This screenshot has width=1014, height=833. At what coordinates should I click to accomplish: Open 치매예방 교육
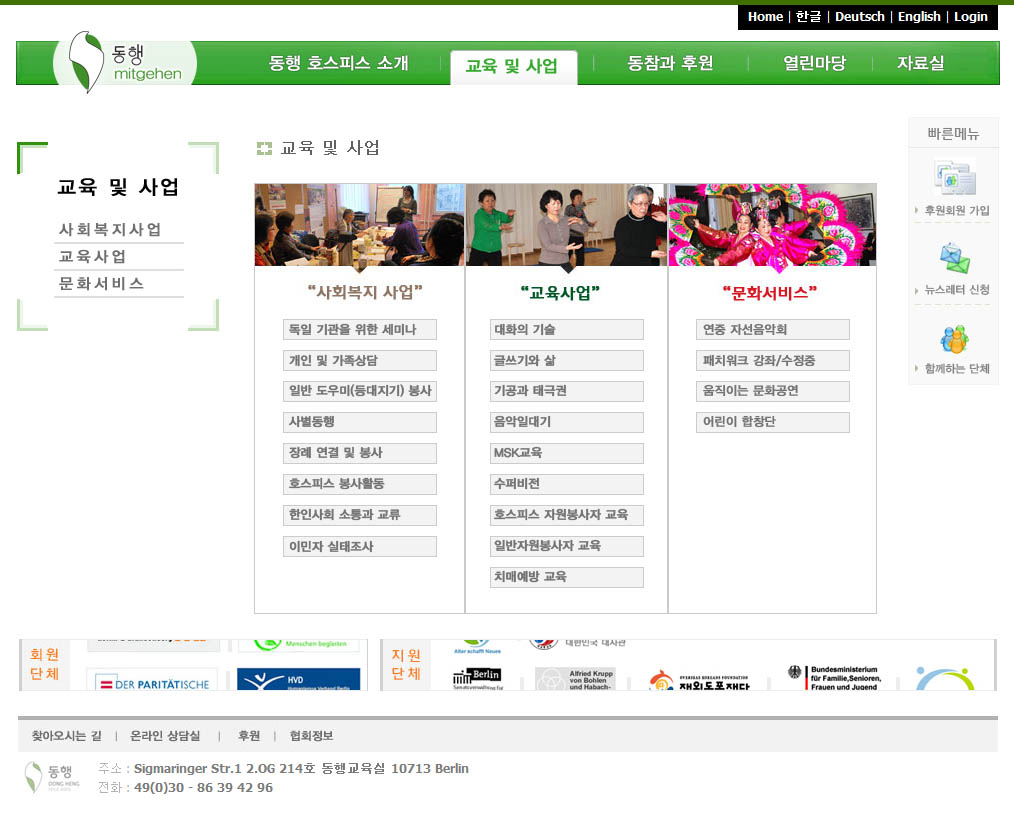pos(566,578)
